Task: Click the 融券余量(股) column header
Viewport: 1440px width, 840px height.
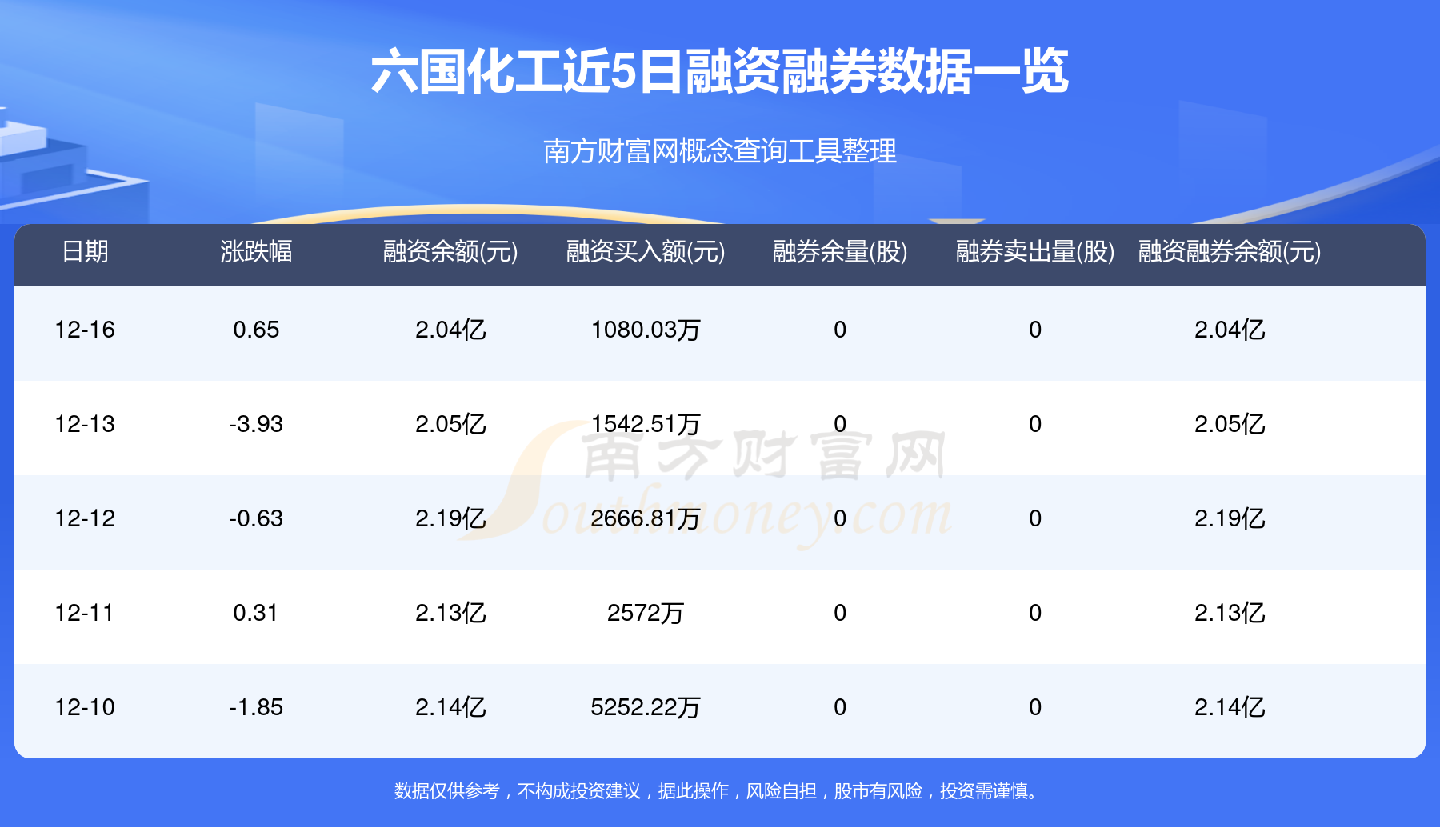Action: (x=840, y=252)
